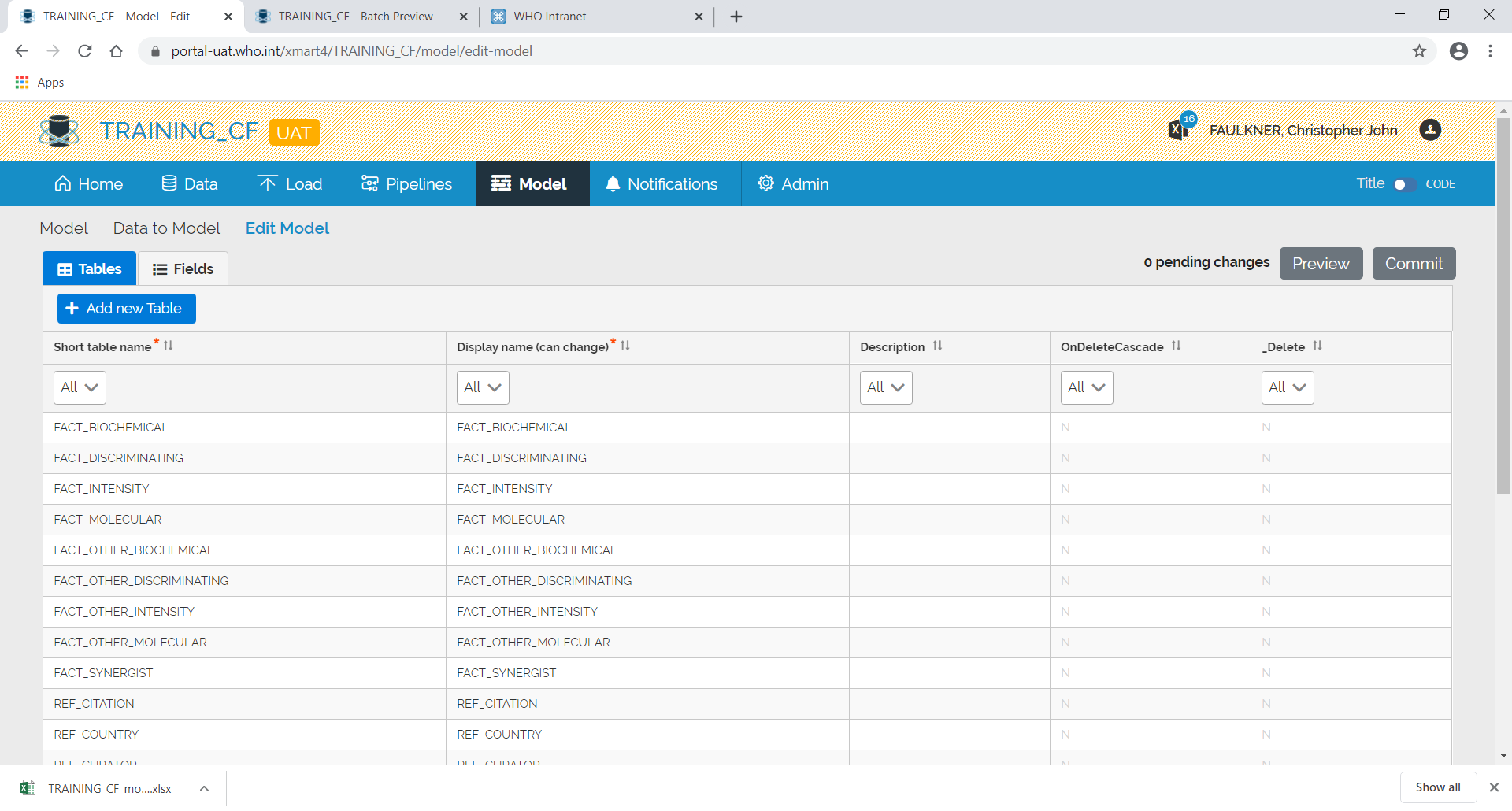
Task: Click the Edit Model link
Action: (287, 228)
